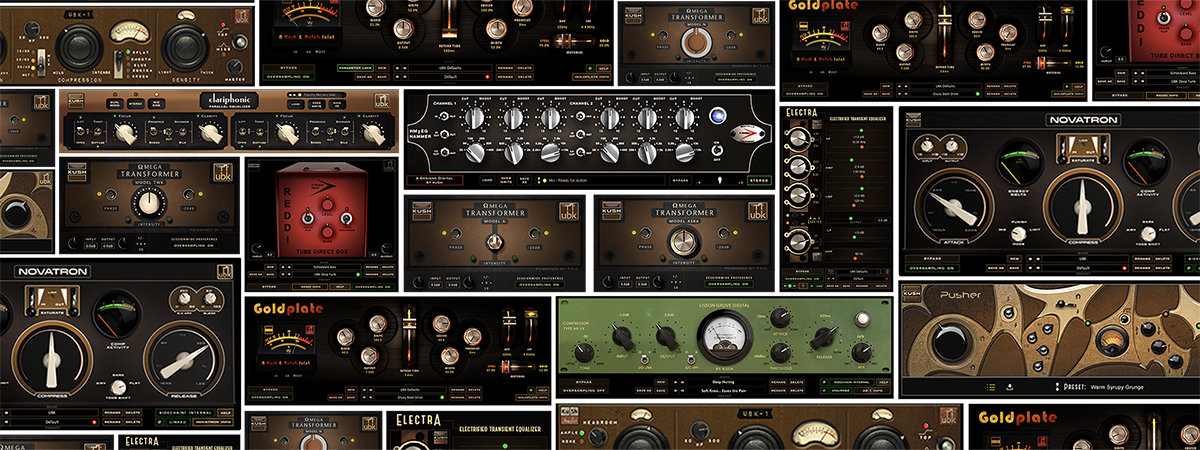Switch Sidechain Internal on the AR-1 compressor
The width and height of the screenshot is (1200, 450).
(x=851, y=382)
